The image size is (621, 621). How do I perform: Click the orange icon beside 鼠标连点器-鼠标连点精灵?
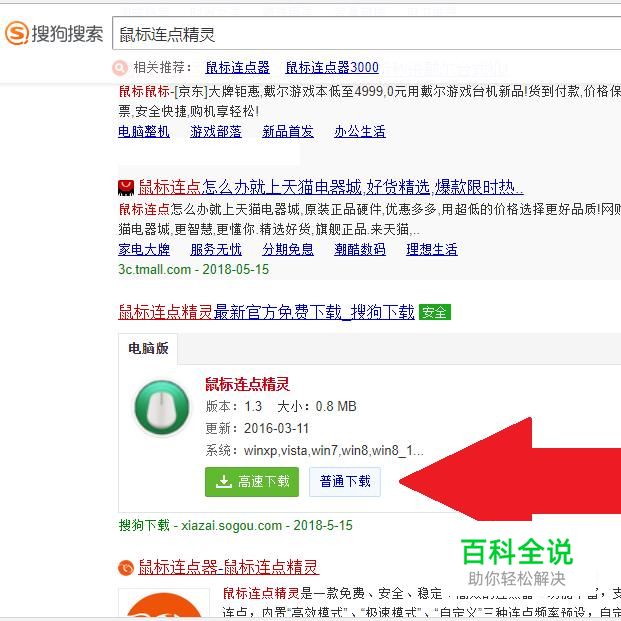coord(126,568)
